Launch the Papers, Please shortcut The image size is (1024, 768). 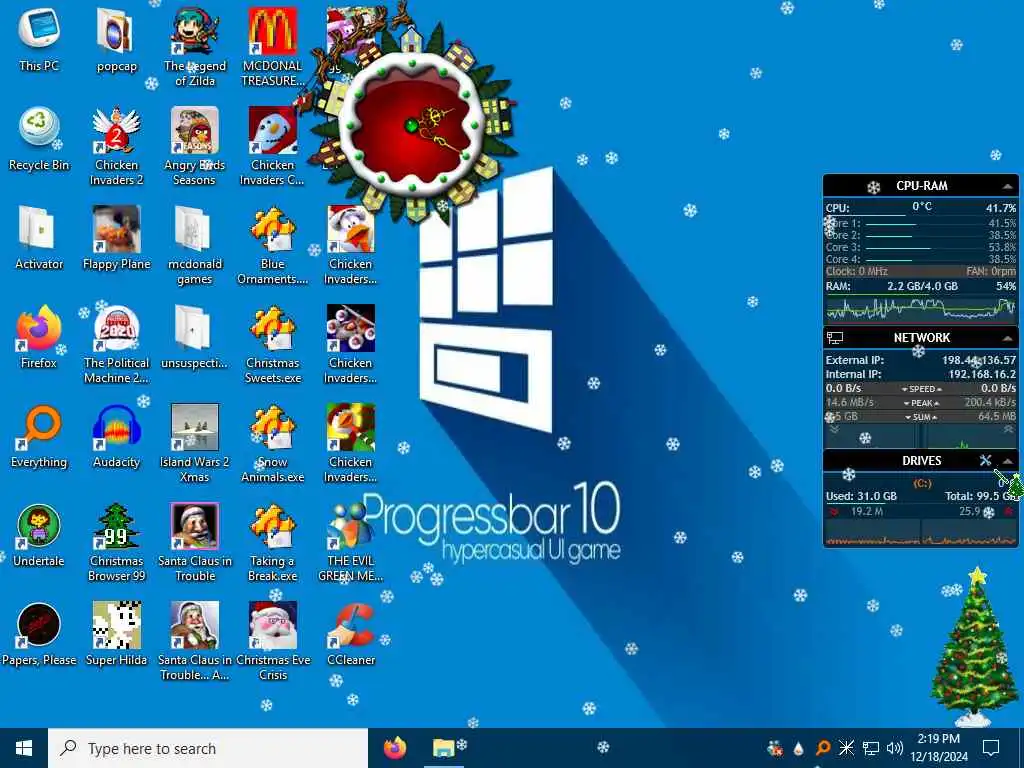[39, 634]
